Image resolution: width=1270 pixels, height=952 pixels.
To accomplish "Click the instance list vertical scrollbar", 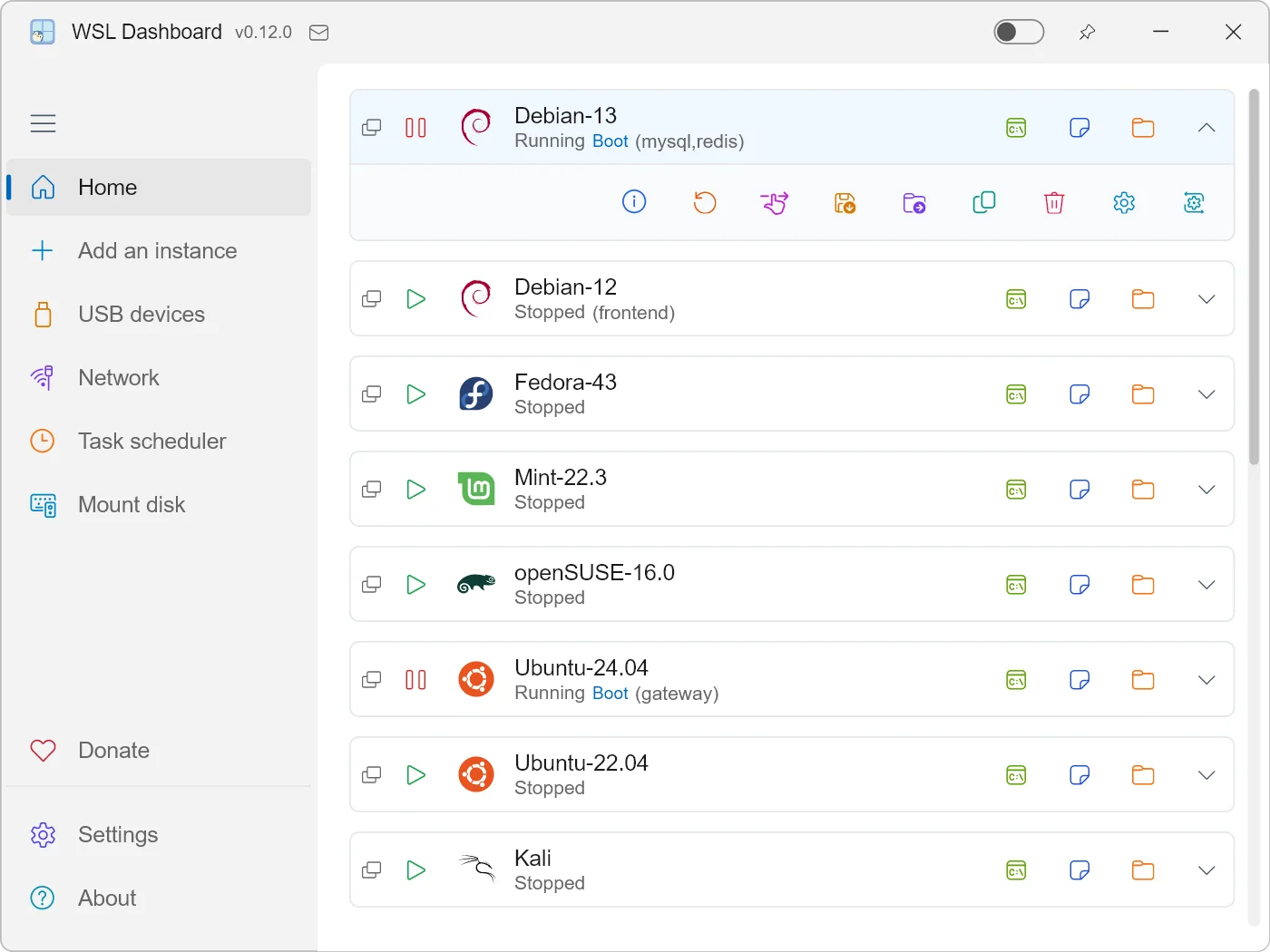I will click(x=1254, y=277).
